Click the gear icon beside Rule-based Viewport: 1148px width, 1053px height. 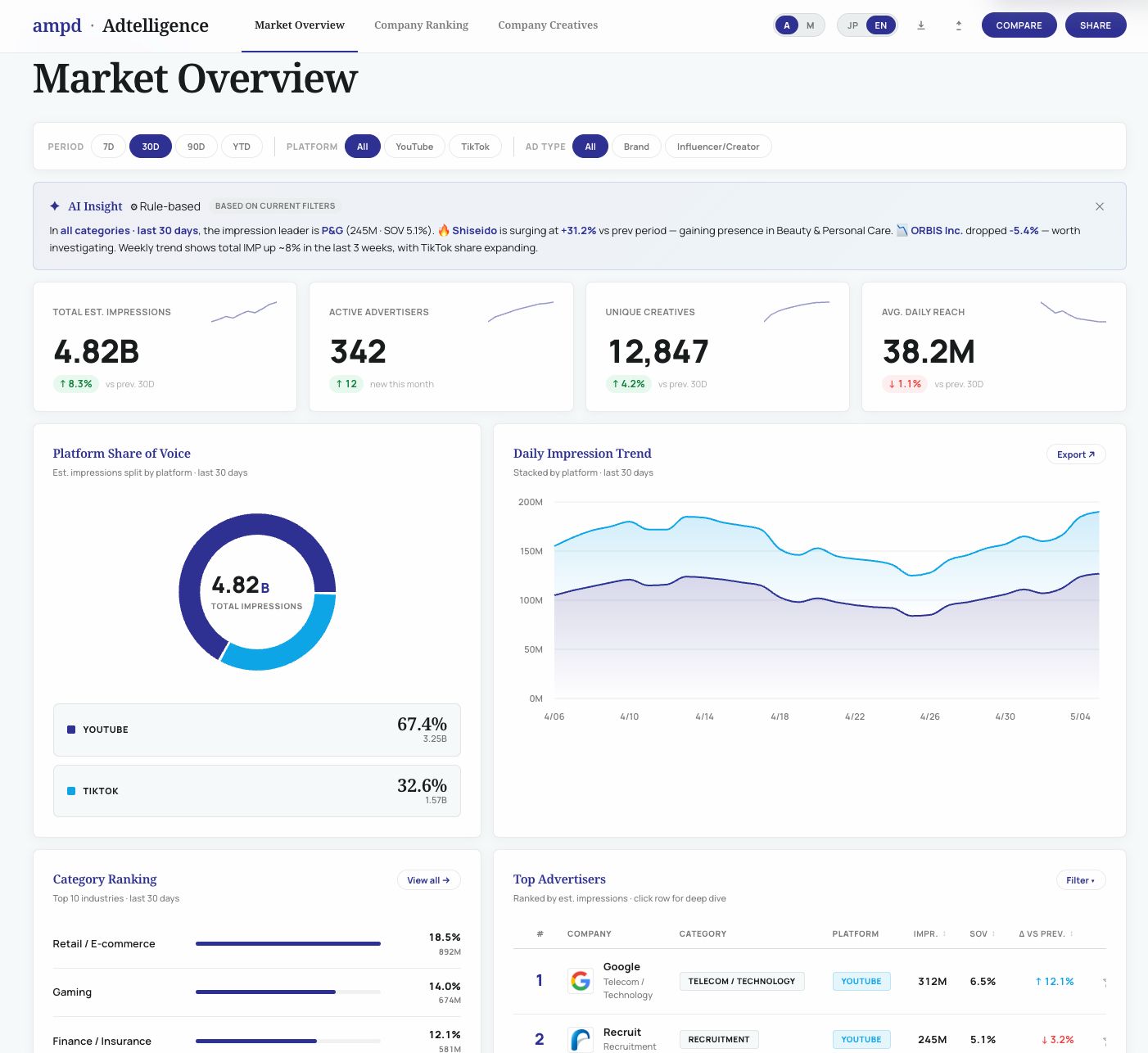coord(134,207)
